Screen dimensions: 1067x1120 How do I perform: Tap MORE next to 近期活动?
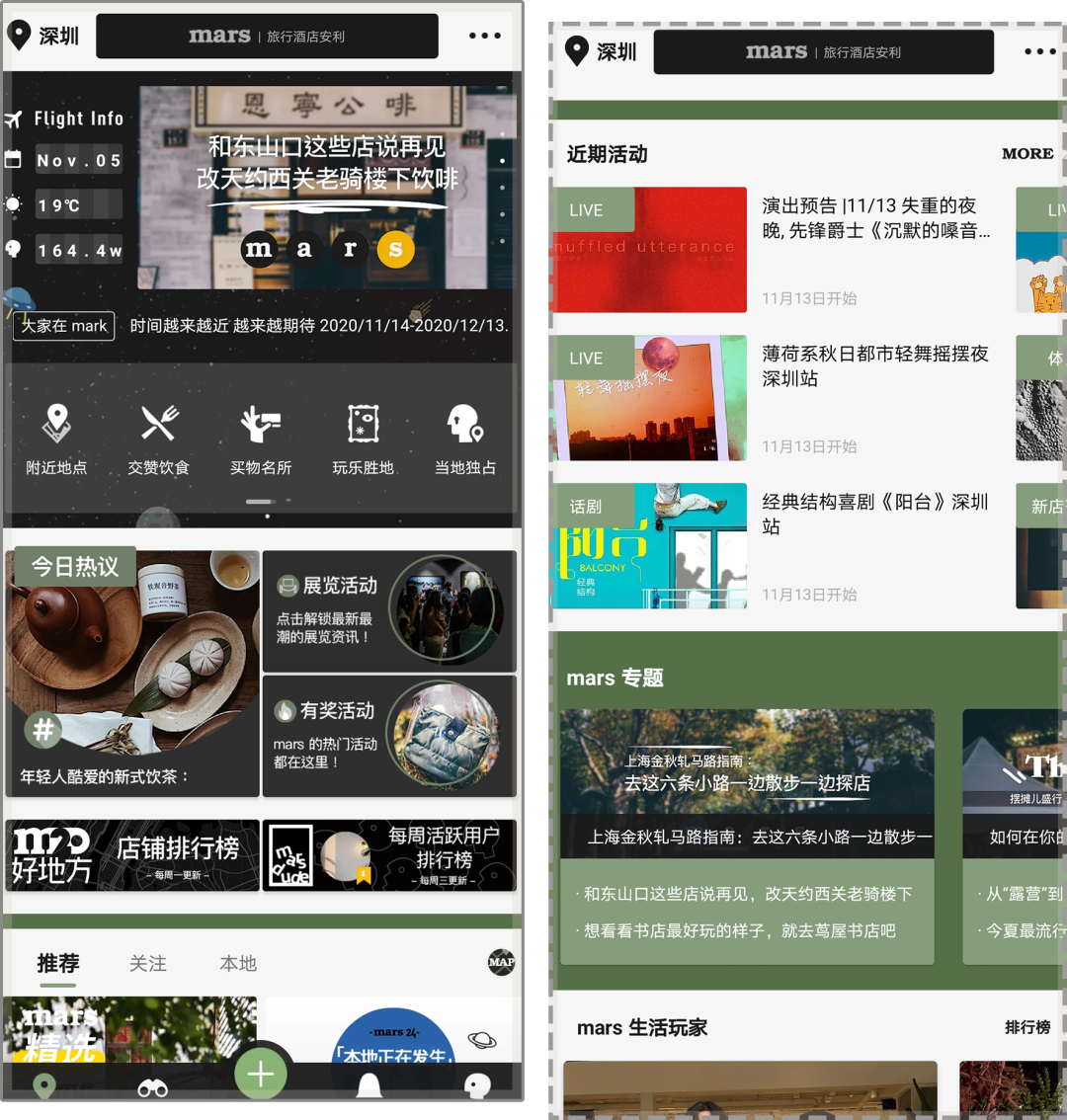1027,153
